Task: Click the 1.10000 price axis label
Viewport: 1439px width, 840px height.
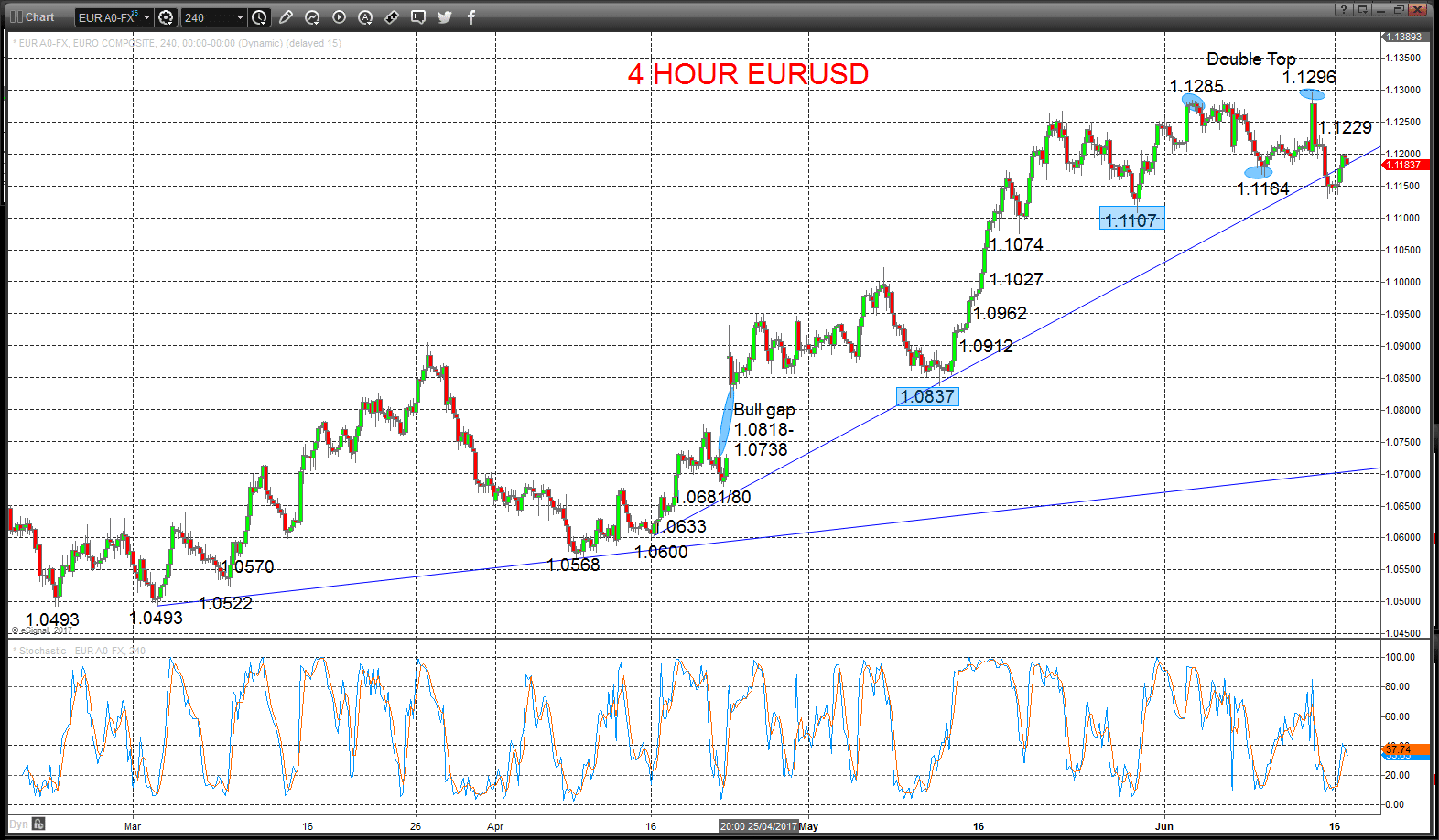Action: point(1402,282)
